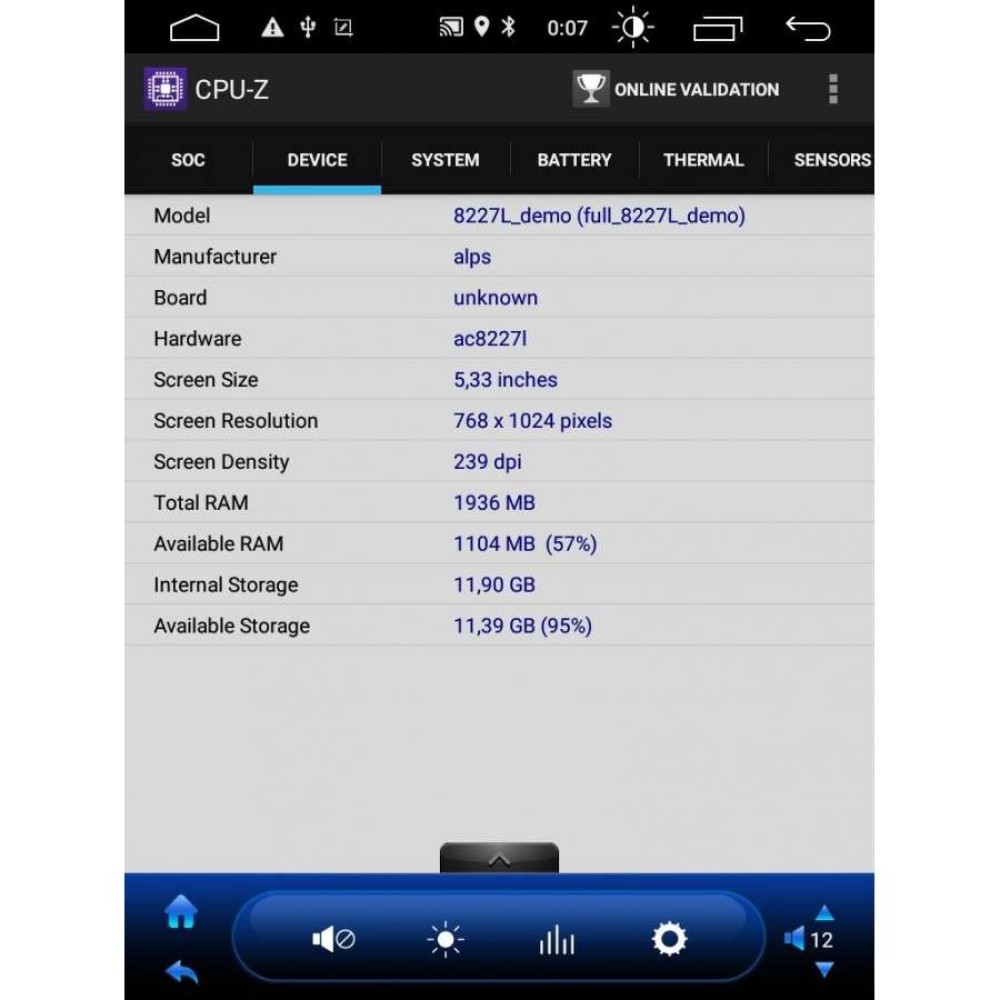
Task: Tap the Bluetooth status icon
Action: pos(508,27)
